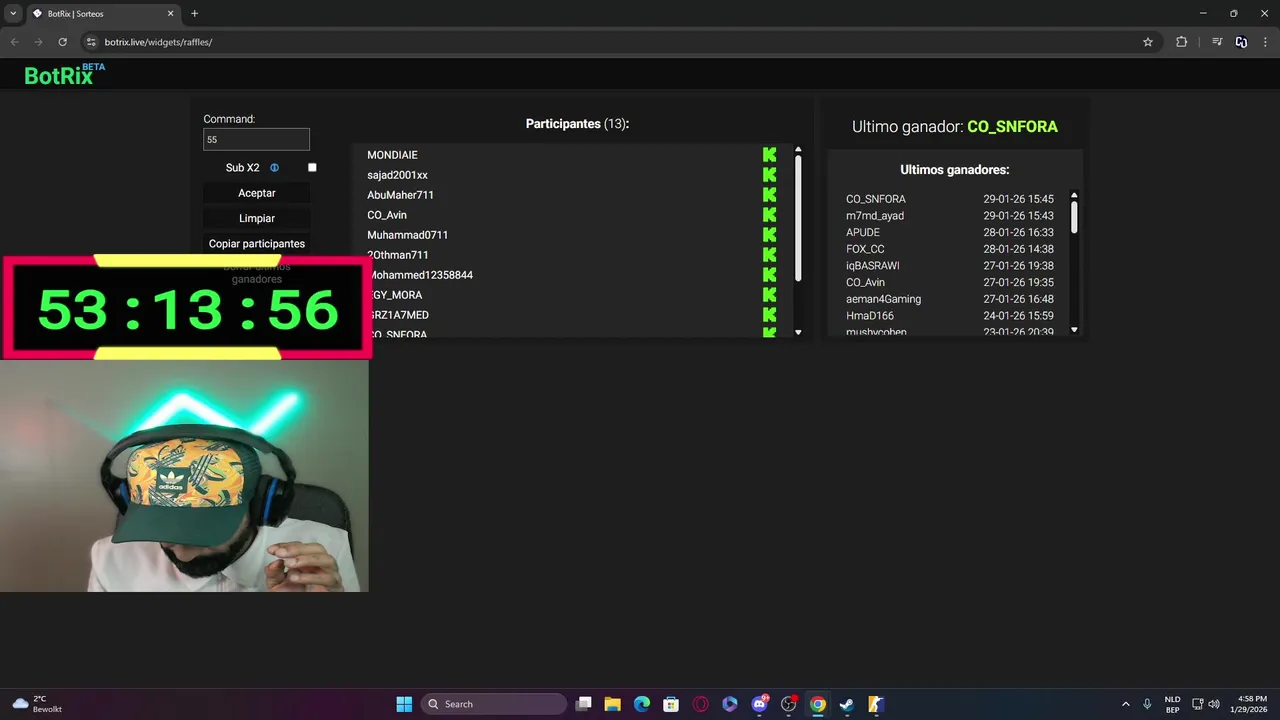Bookmark this page with star icon

point(1148,42)
